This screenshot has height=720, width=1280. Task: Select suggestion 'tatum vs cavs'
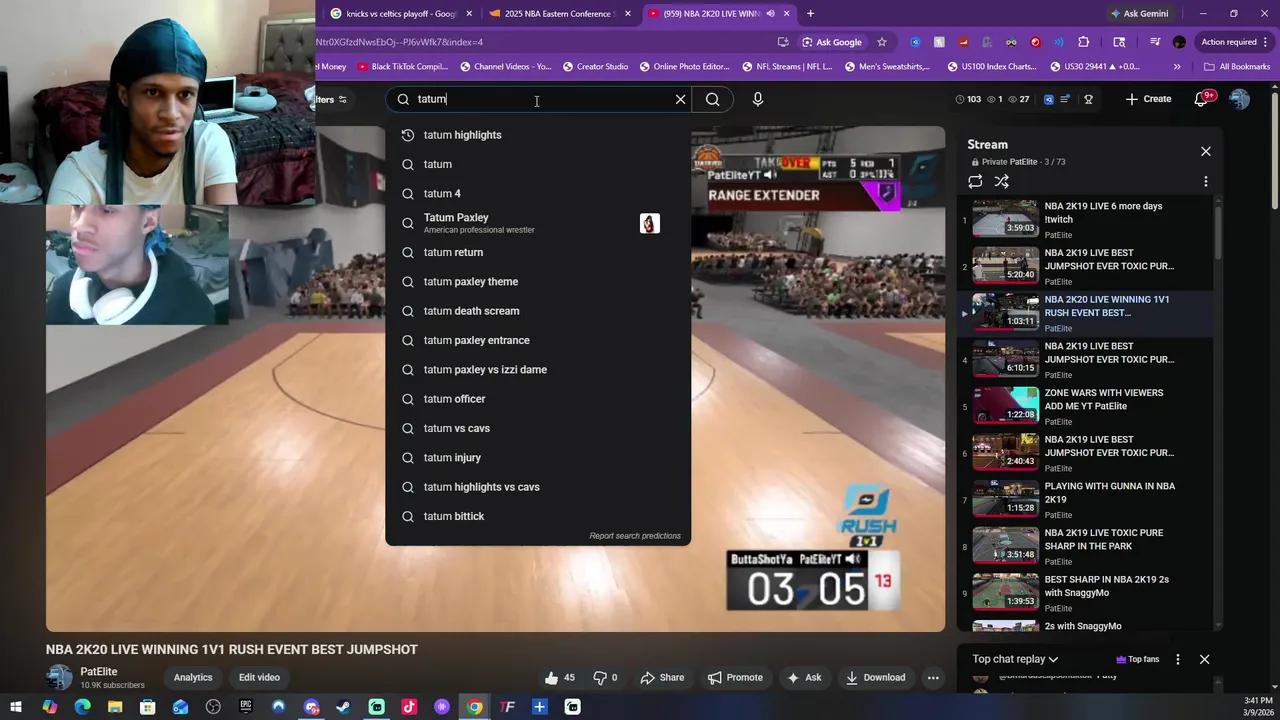(x=538, y=428)
